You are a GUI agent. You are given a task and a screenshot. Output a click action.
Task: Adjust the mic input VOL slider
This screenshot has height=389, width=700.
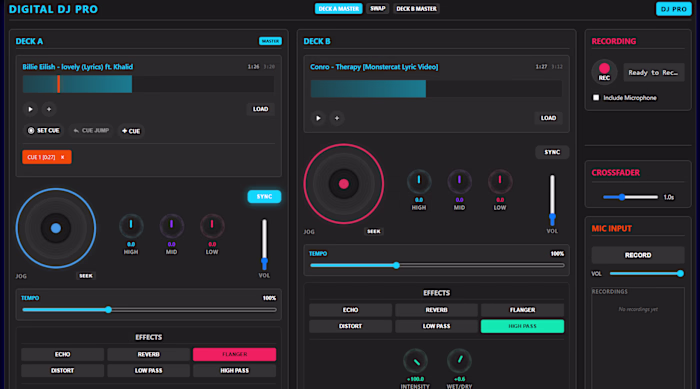pos(646,273)
